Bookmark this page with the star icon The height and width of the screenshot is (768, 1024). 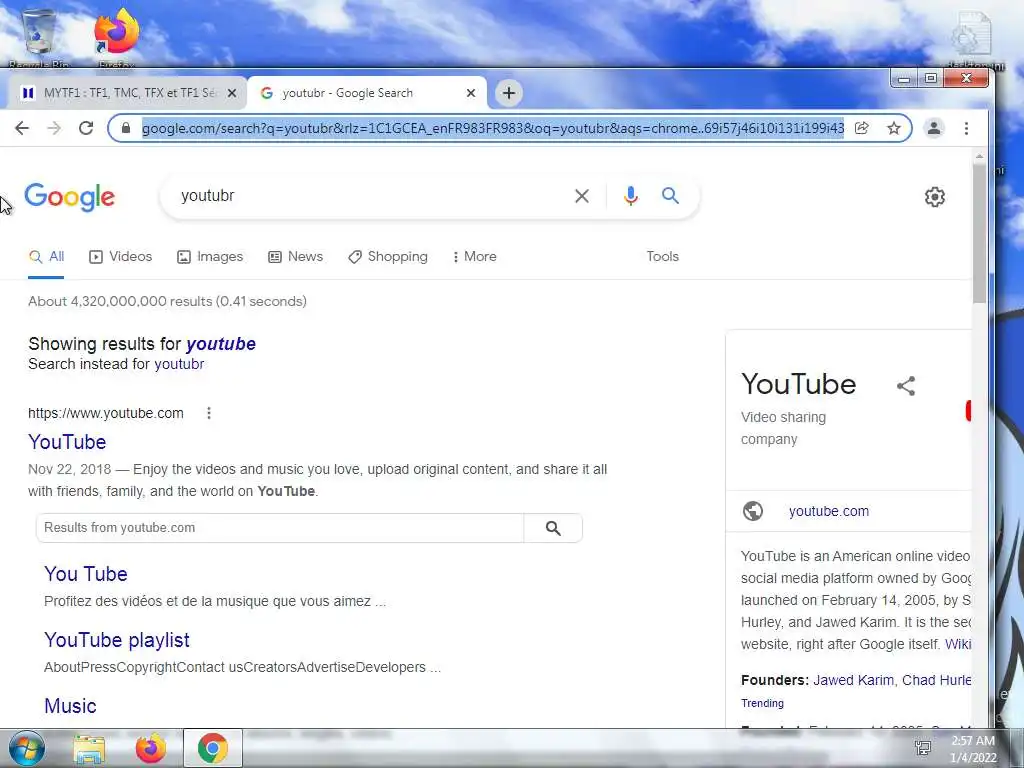coord(894,128)
